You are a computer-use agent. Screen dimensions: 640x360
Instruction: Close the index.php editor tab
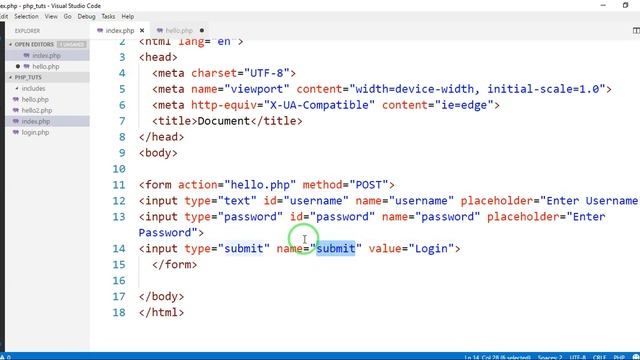tap(142, 31)
